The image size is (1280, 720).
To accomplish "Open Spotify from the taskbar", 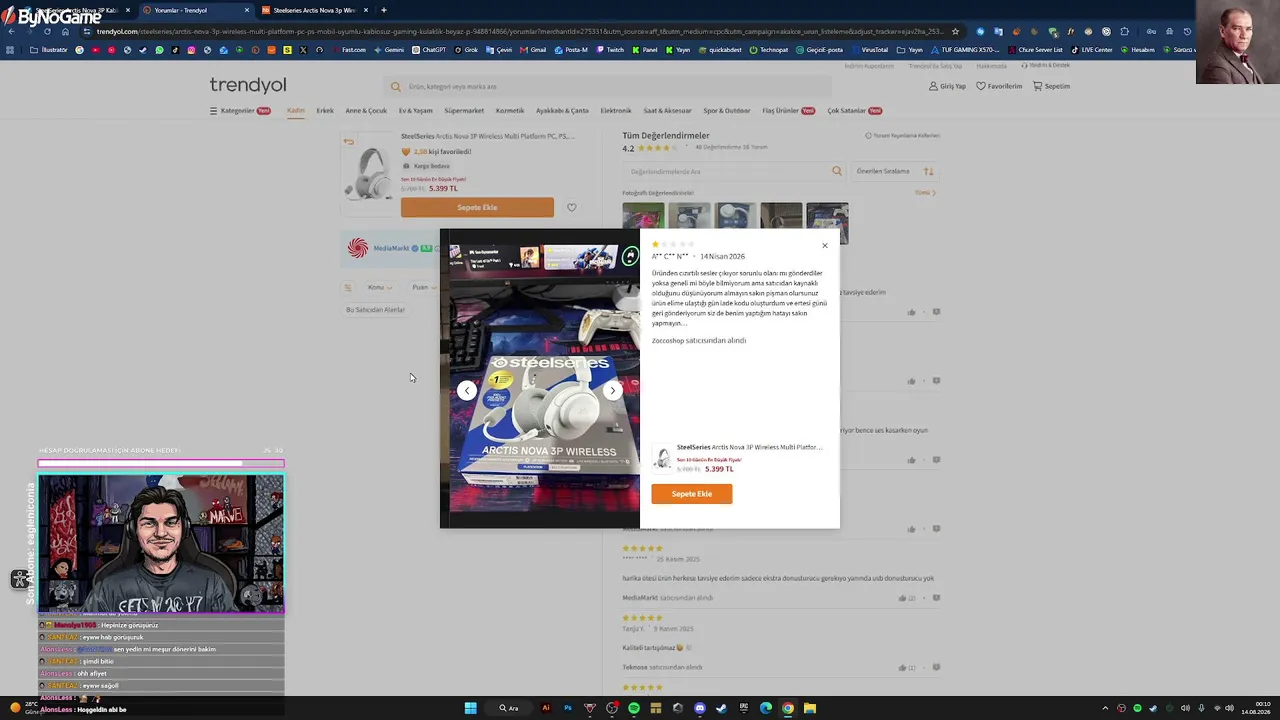I will coord(634,708).
